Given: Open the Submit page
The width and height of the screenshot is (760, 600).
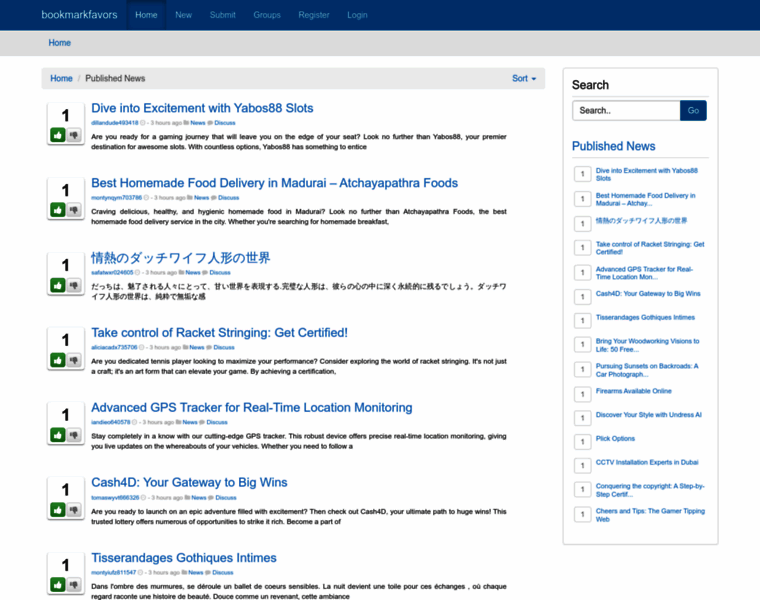Looking at the screenshot, I should pos(222,15).
